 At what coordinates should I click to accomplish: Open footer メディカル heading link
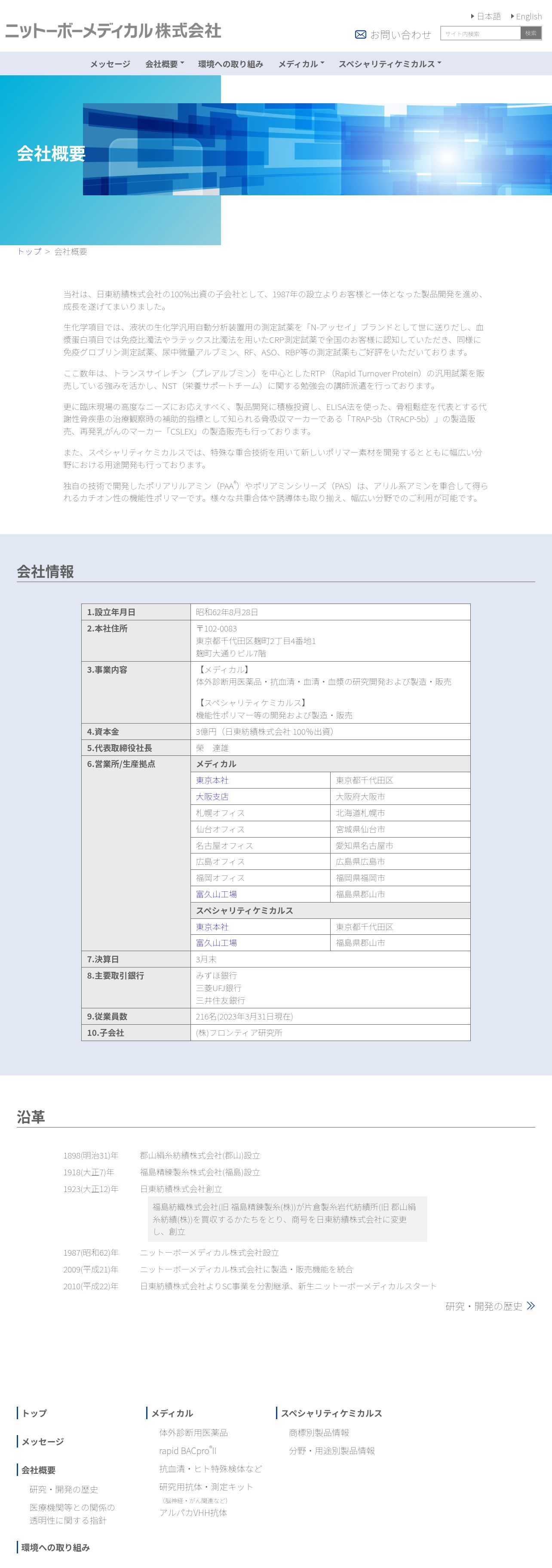pos(172,1414)
